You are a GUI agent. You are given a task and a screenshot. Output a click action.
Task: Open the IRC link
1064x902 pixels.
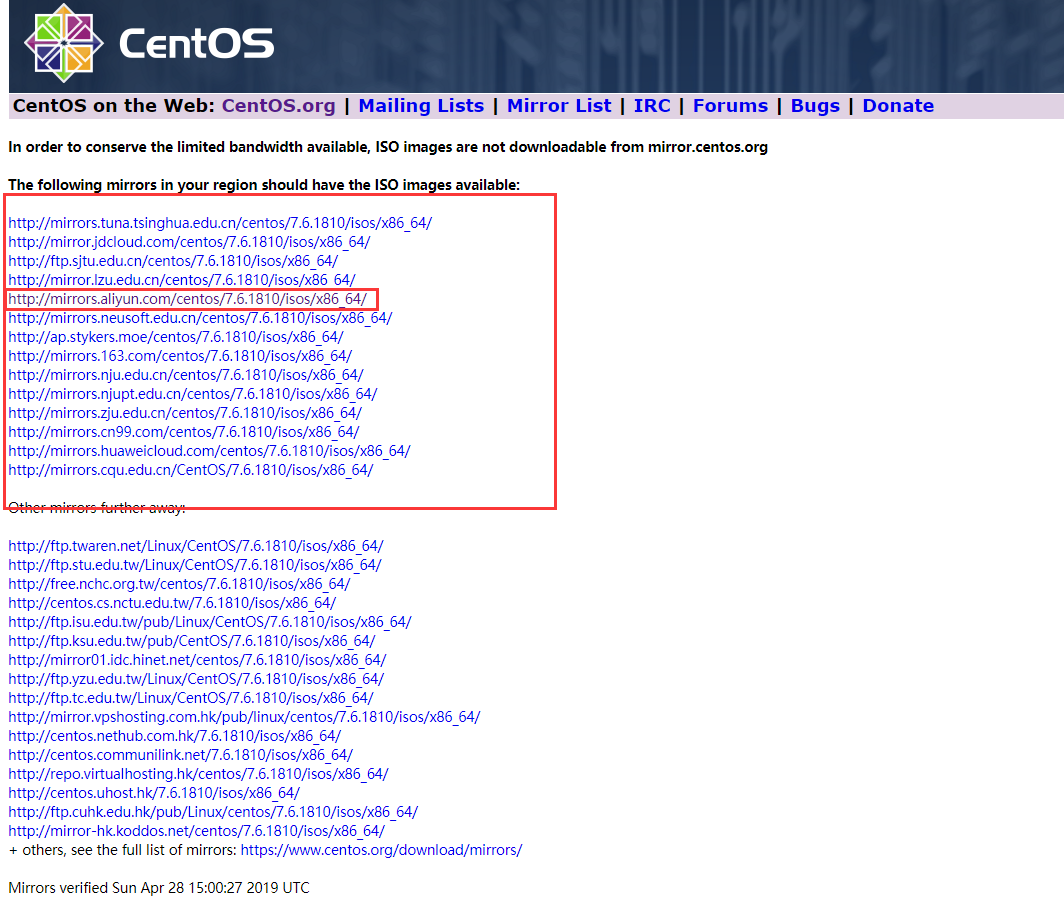point(652,106)
